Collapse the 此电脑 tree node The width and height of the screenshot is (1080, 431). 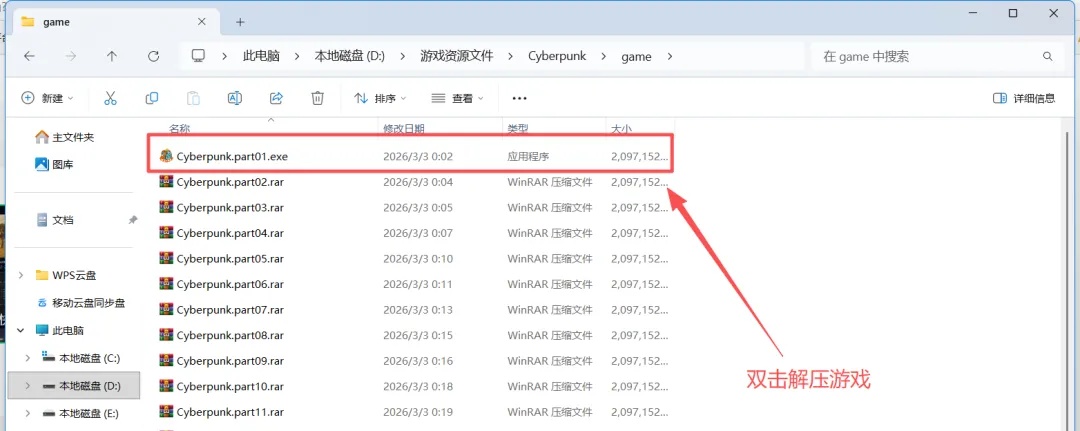21,330
